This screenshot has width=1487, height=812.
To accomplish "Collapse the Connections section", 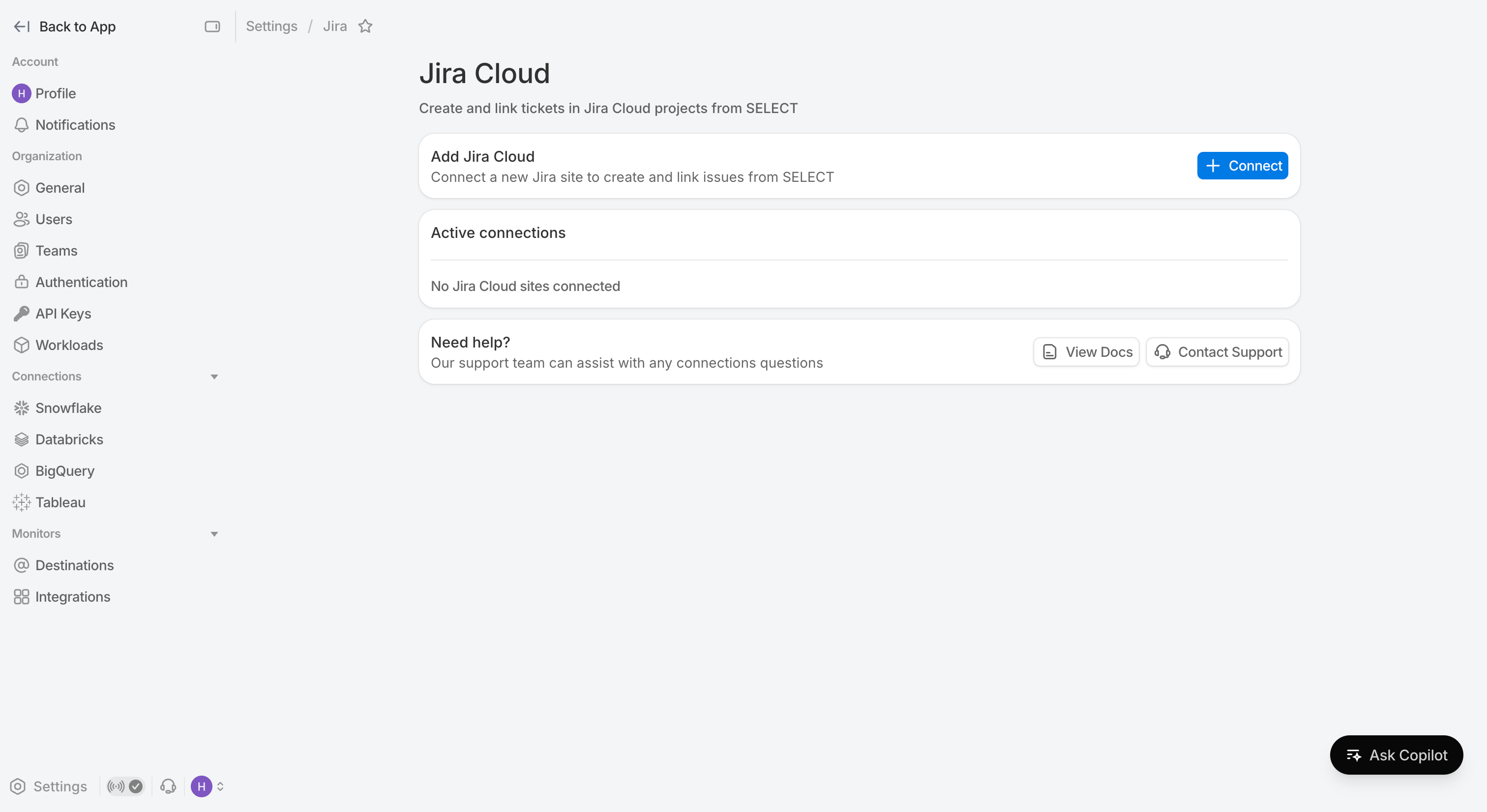I will (x=214, y=377).
